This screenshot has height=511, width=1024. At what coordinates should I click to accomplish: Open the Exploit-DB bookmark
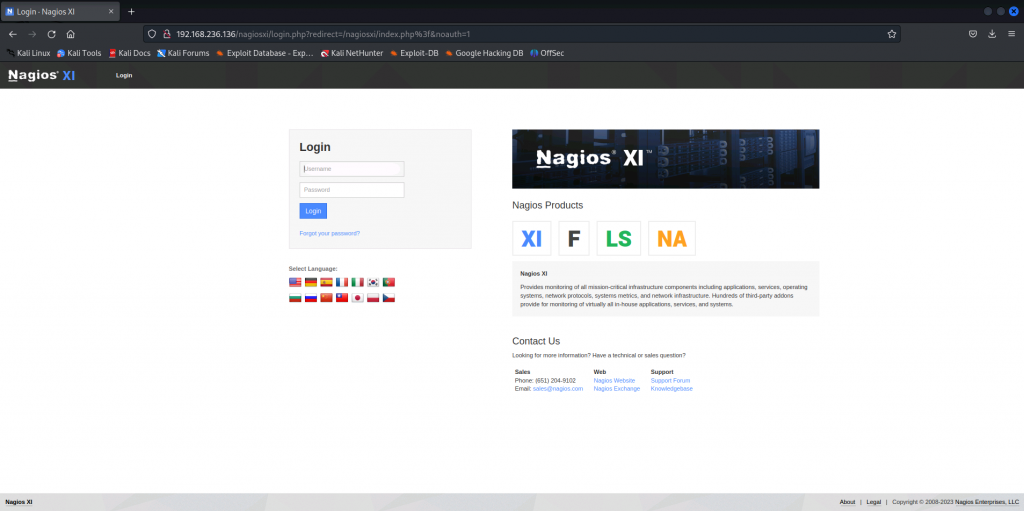point(414,53)
